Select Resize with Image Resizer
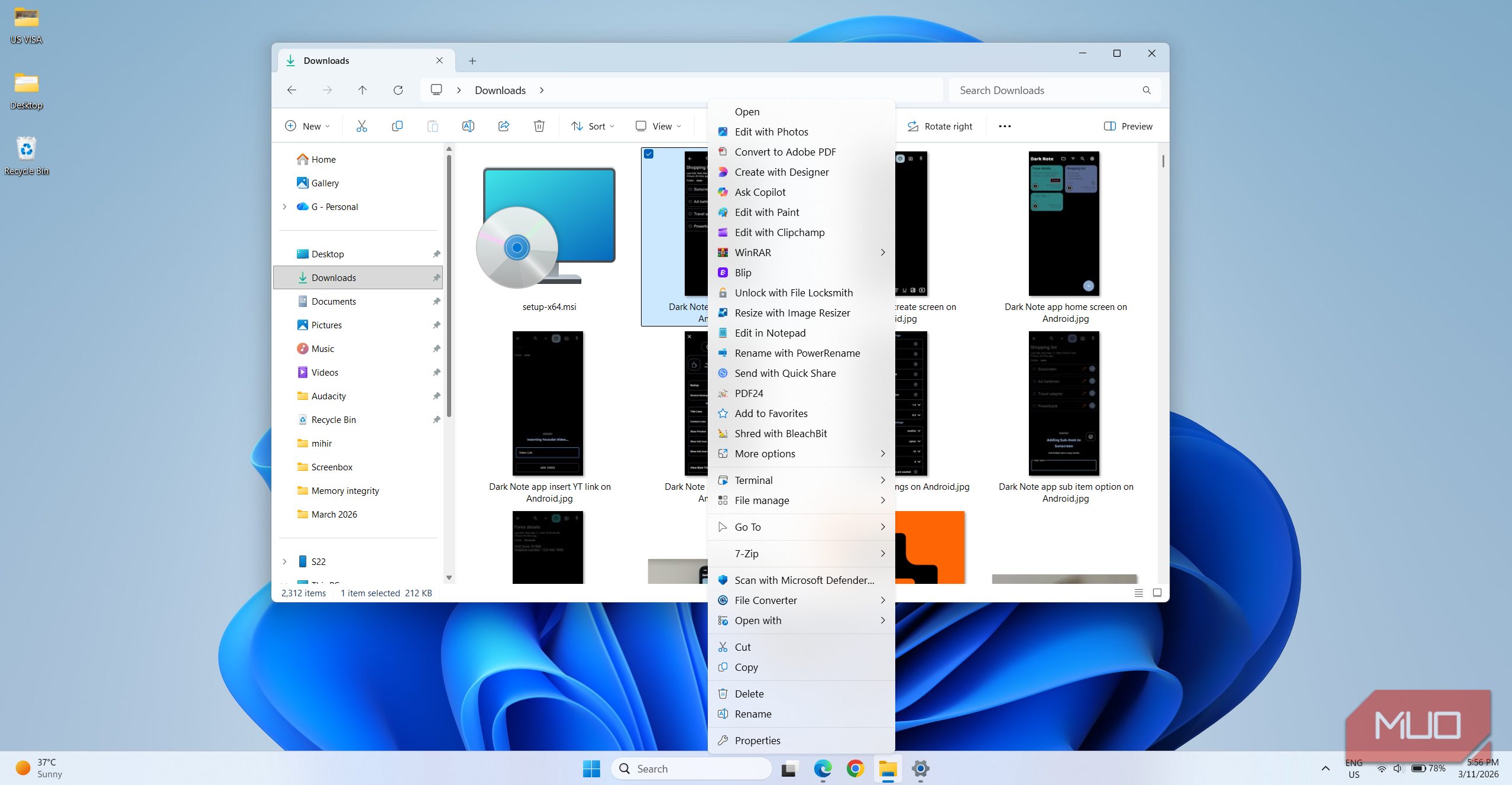 [801, 313]
